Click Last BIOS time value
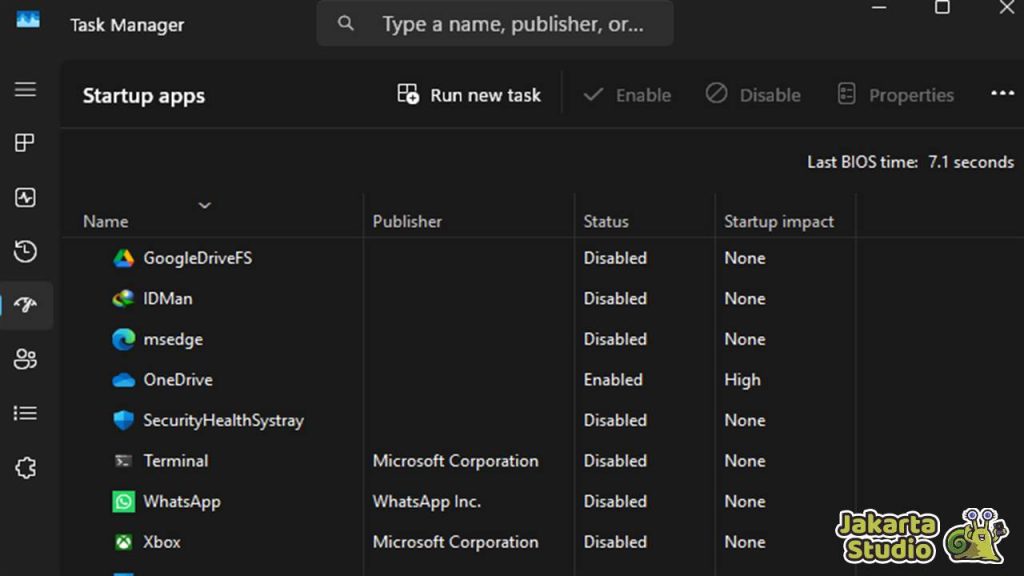This screenshot has height=576, width=1024. (970, 162)
